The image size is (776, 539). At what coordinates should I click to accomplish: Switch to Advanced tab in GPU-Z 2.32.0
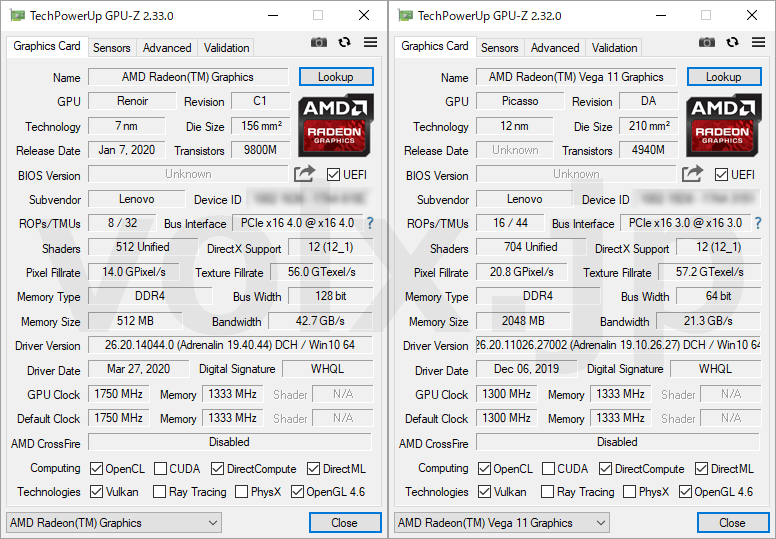point(555,48)
